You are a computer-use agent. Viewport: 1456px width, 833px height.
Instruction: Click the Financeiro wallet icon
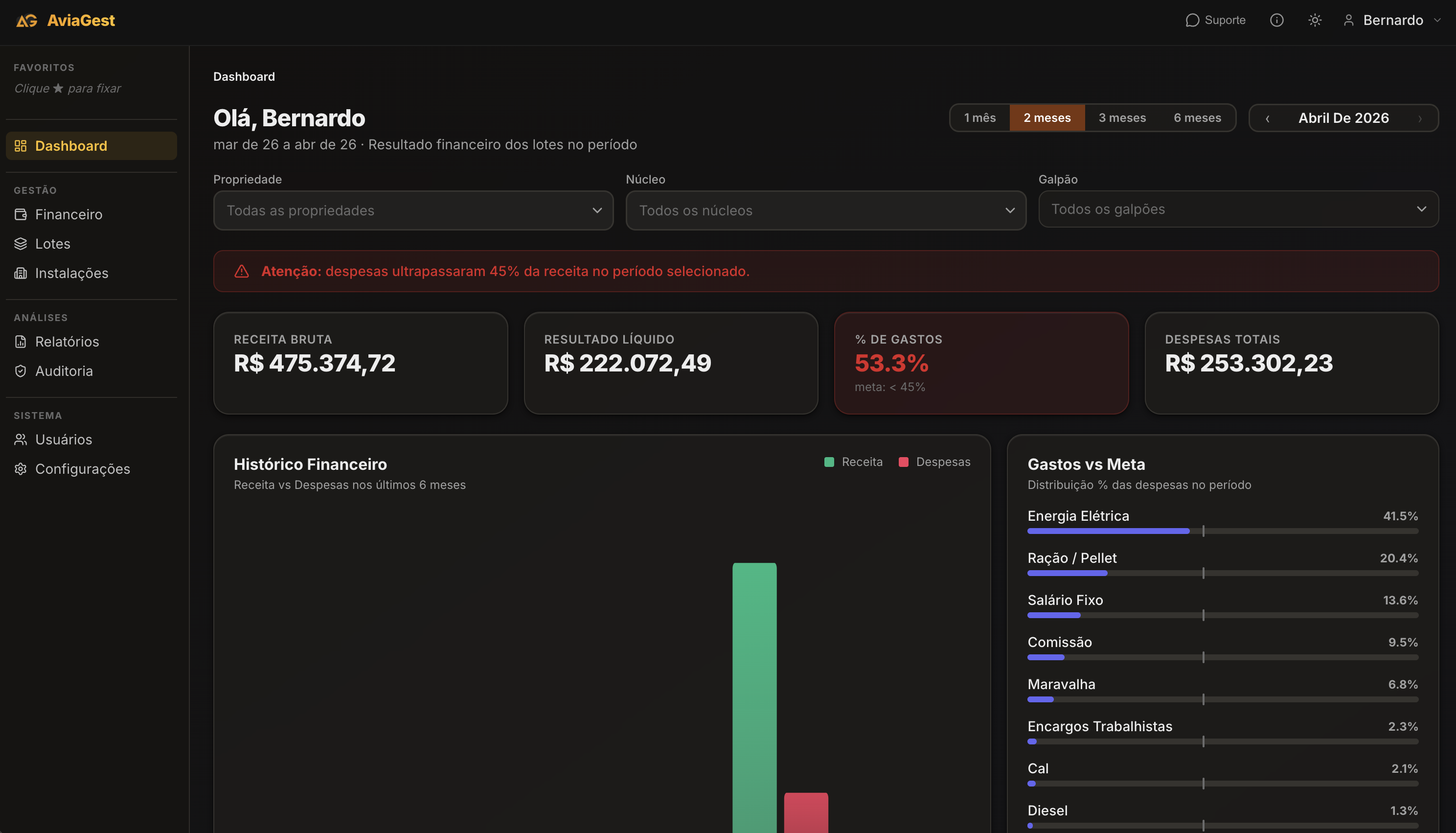21,214
